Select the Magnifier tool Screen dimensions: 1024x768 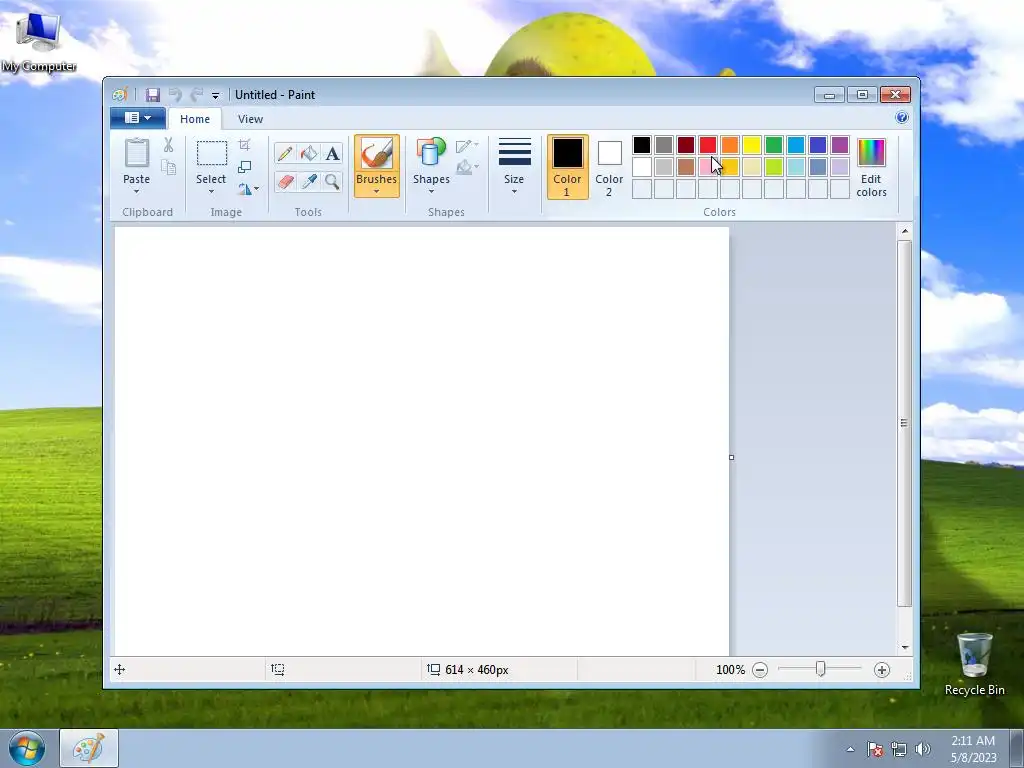click(x=332, y=181)
